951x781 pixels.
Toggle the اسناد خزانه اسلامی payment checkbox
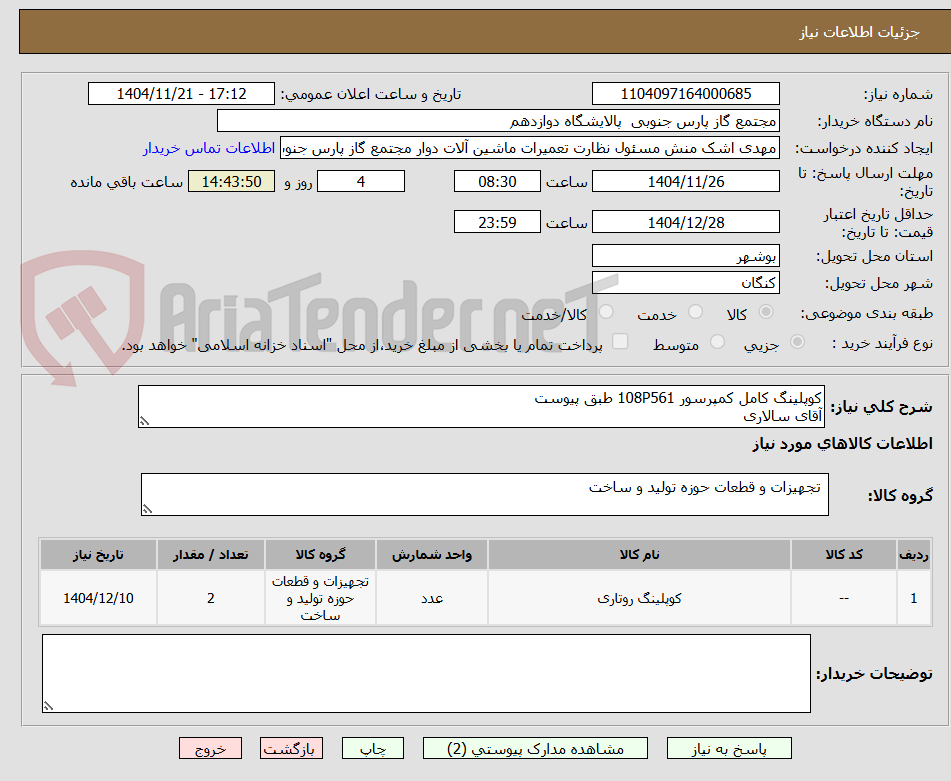620,341
